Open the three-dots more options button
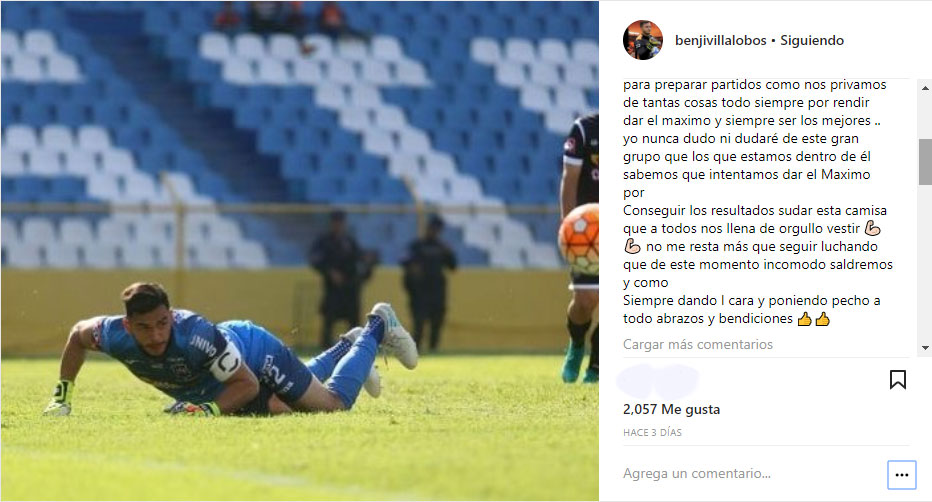Screen dimensions: 932x502 point(902,475)
